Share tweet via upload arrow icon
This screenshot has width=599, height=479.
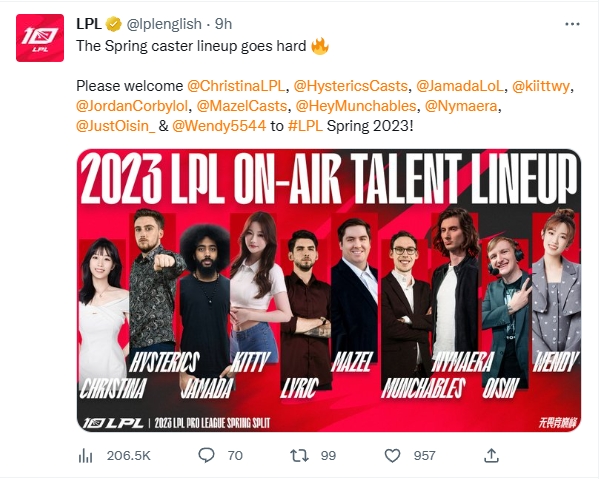tap(491, 455)
